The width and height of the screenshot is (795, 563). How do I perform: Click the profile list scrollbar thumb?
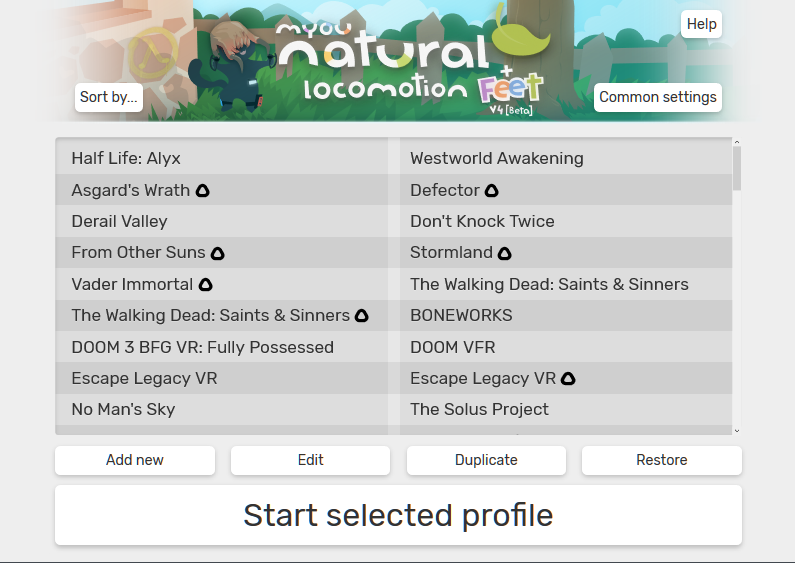coord(737,168)
